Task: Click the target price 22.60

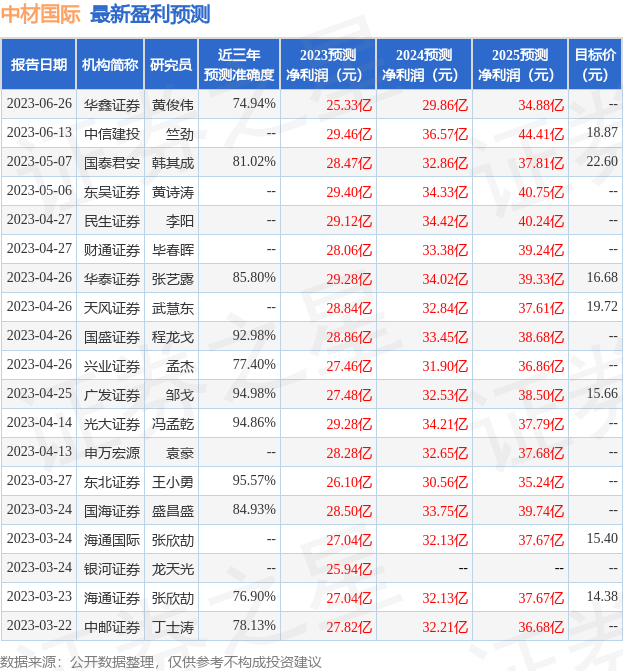Action: tap(602, 162)
